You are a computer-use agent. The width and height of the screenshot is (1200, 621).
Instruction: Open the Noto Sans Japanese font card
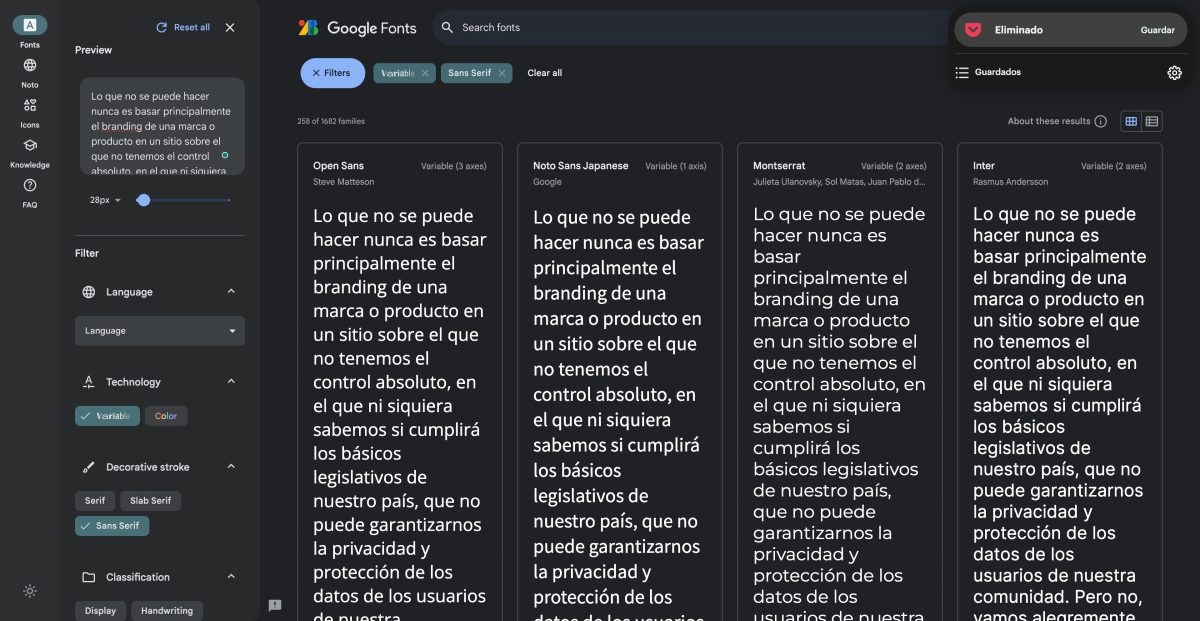click(x=620, y=382)
